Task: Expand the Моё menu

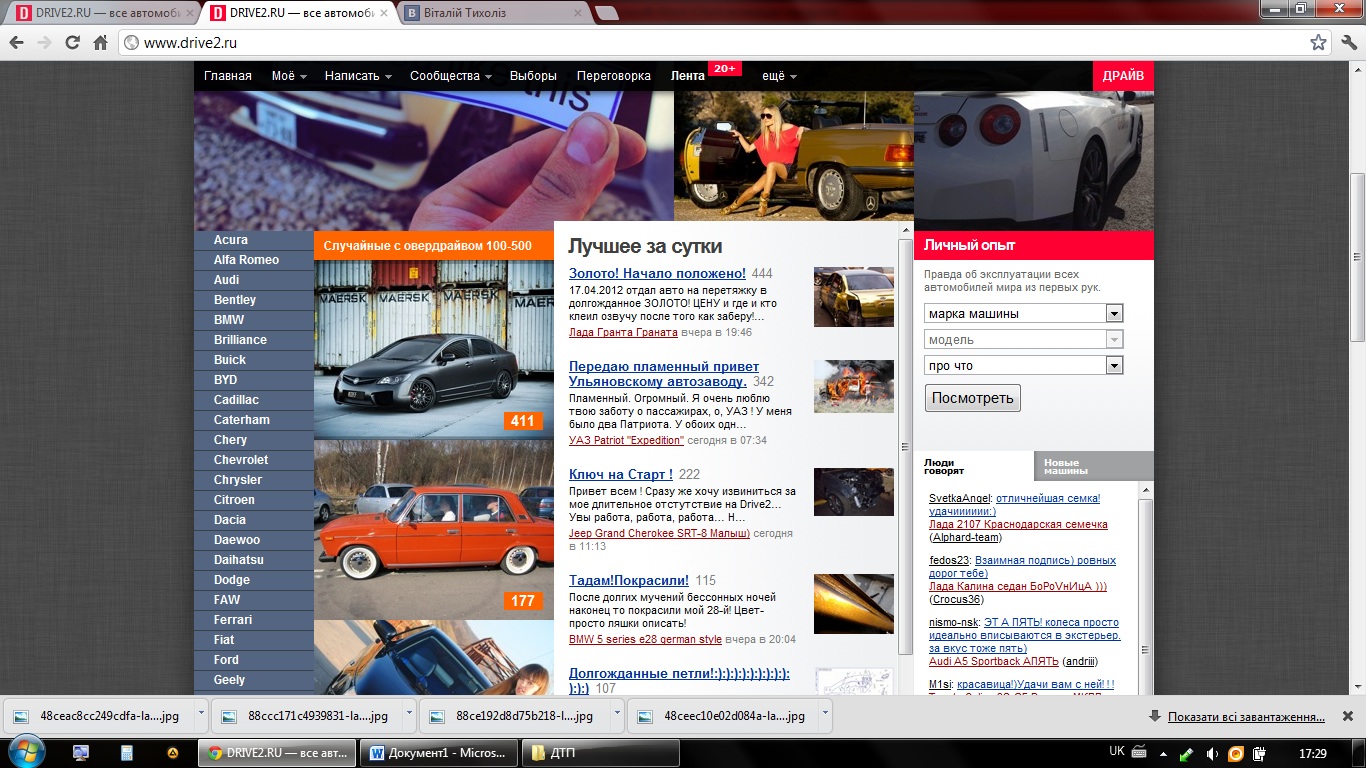Action: 289,76
